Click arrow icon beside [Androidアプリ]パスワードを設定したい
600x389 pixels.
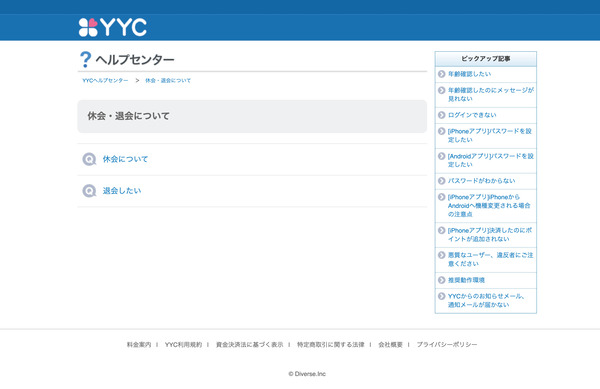click(x=442, y=156)
